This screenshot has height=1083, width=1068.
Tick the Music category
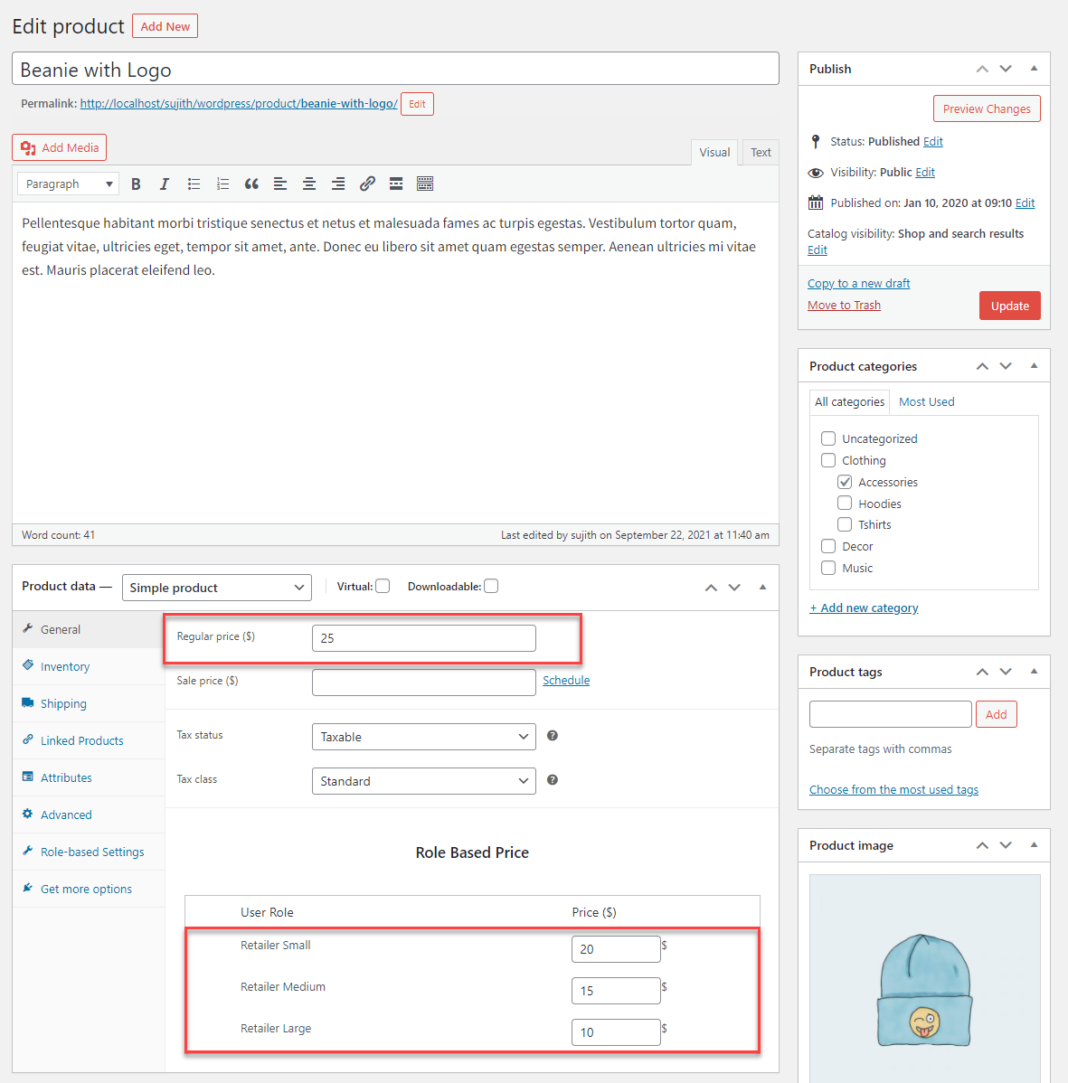(x=828, y=568)
